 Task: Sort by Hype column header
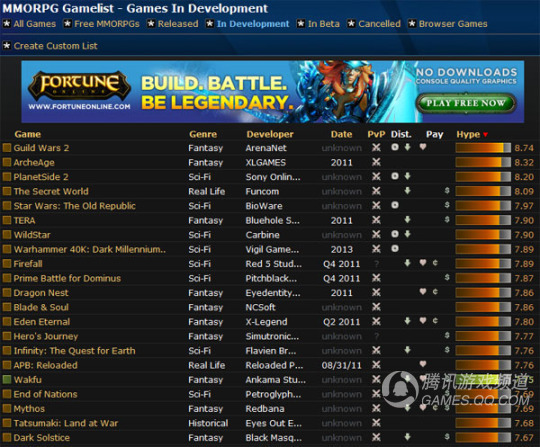(x=468, y=134)
